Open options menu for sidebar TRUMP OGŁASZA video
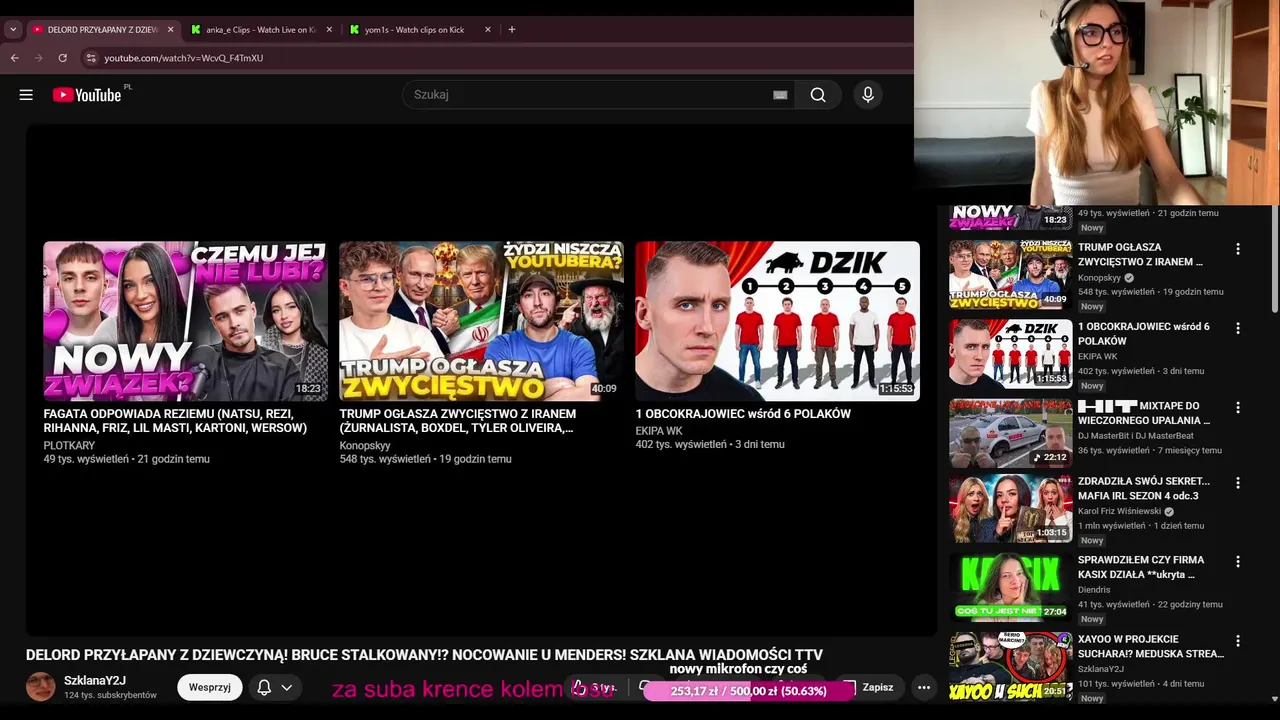The height and width of the screenshot is (720, 1280). pyautogui.click(x=1238, y=249)
